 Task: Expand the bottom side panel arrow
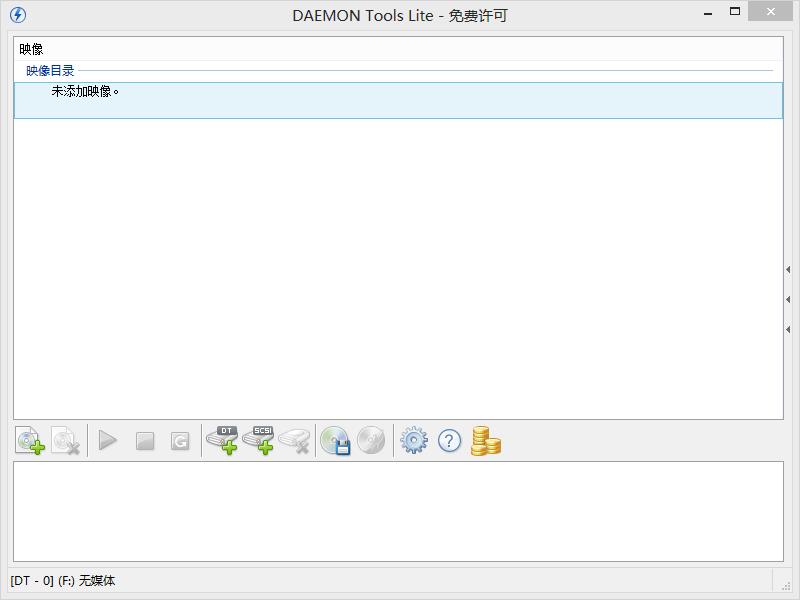[x=788, y=330]
